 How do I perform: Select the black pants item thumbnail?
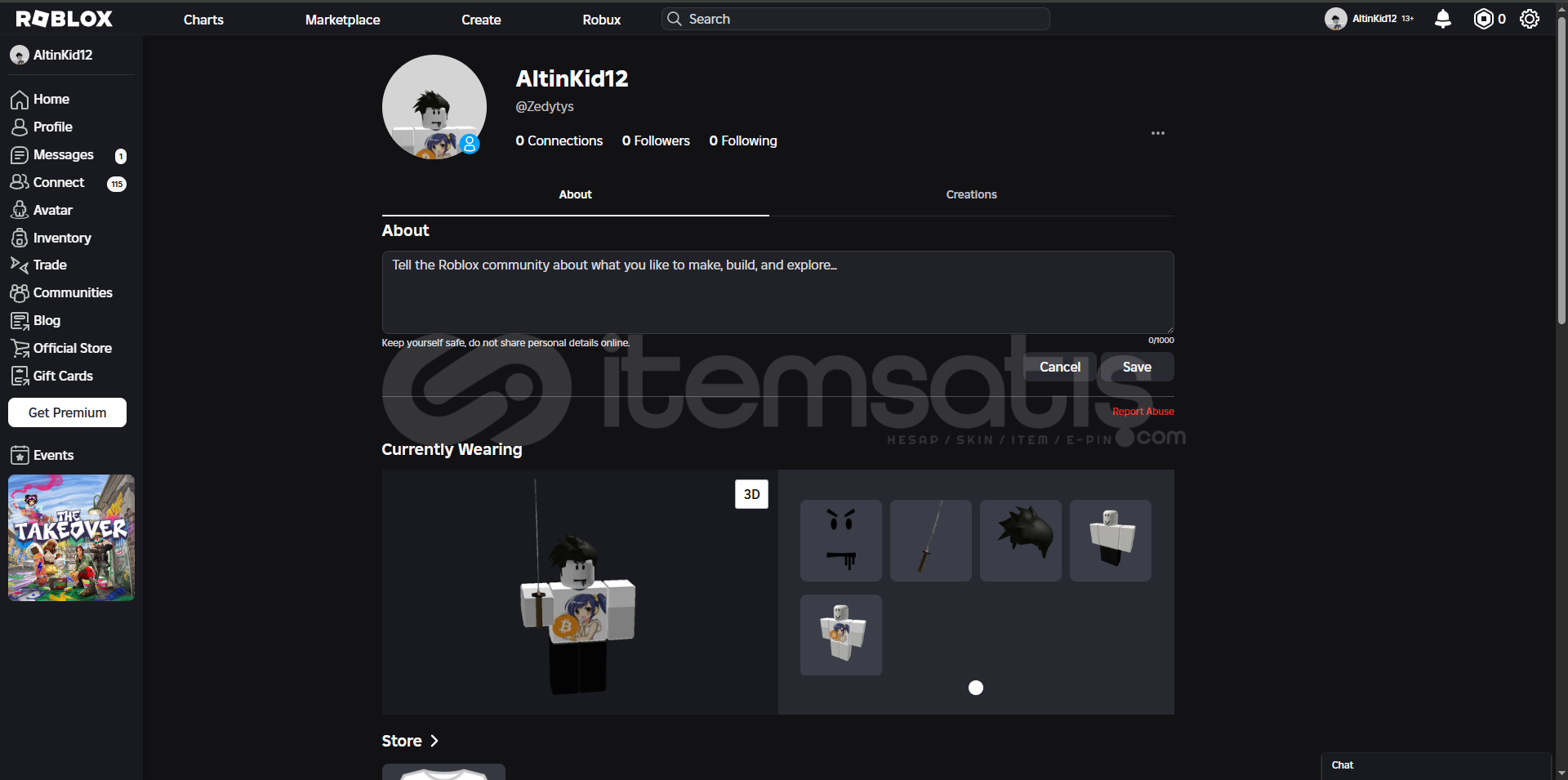point(1111,541)
